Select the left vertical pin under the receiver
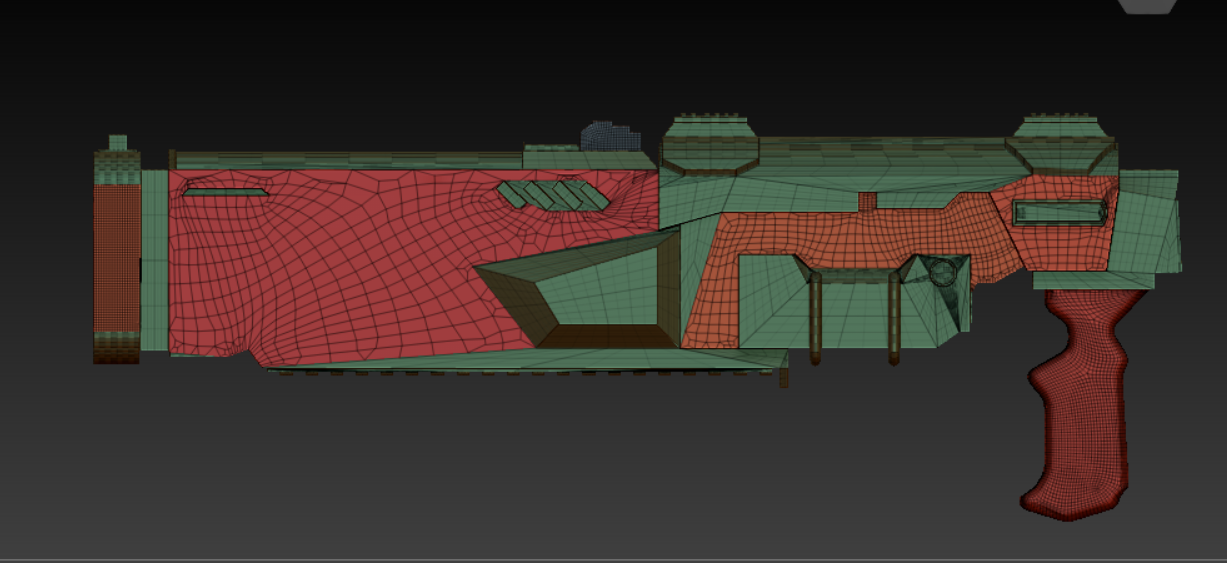Viewport: 1227px width, 563px height. point(816,318)
